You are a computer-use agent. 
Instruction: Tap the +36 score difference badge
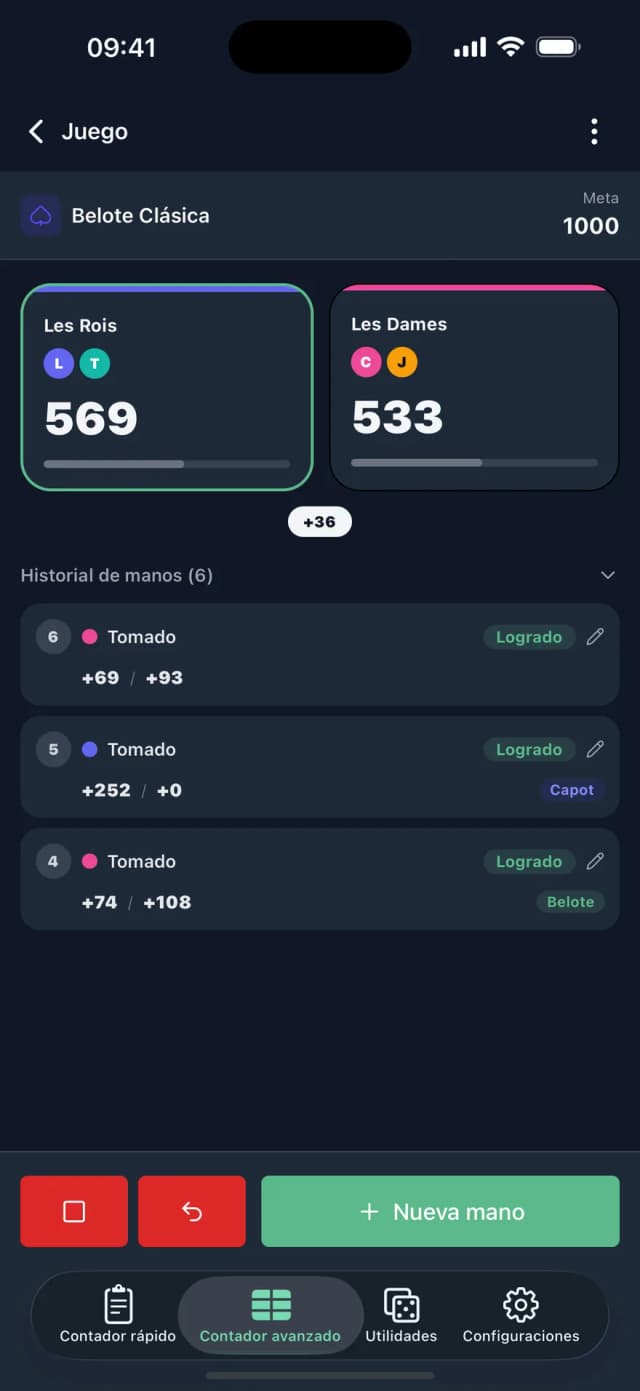pos(319,522)
